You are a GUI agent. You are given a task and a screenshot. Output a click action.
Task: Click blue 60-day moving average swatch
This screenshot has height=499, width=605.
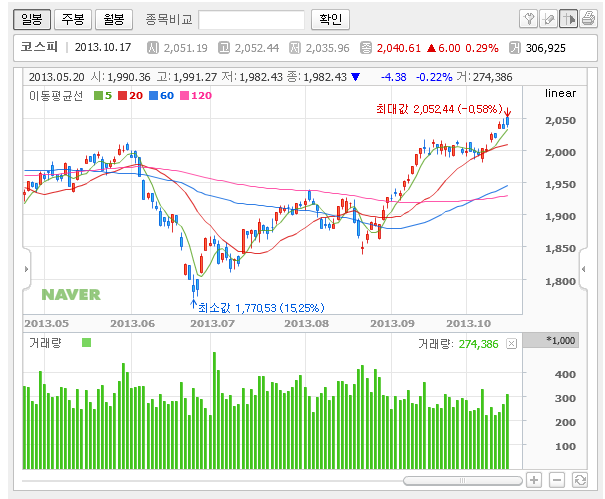(x=154, y=95)
